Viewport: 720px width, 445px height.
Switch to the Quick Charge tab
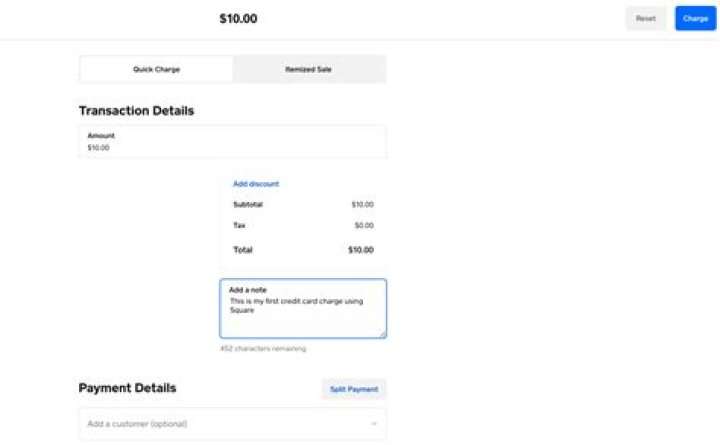[156, 69]
